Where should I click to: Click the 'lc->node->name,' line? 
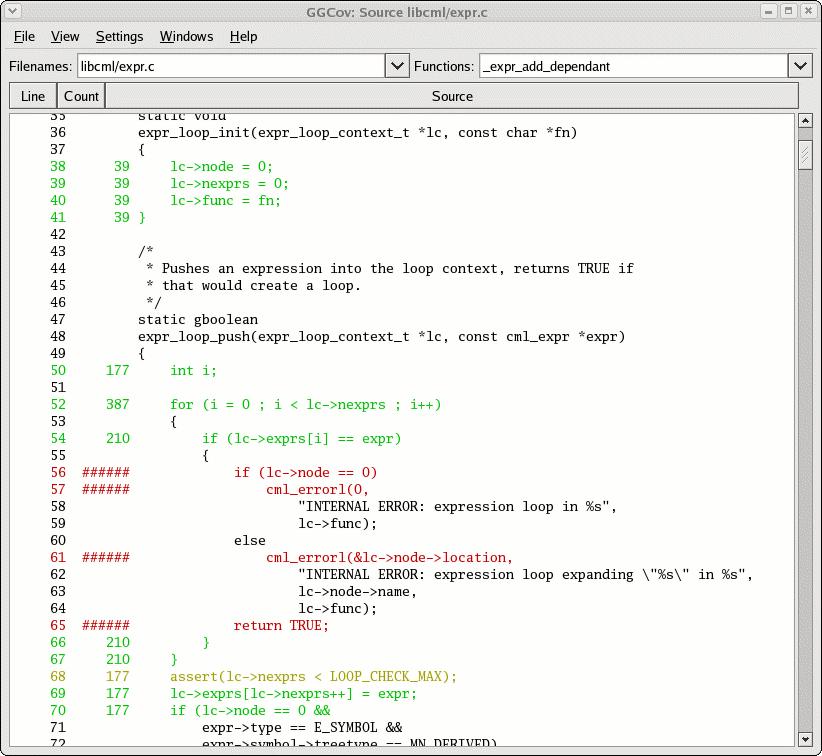point(358,591)
